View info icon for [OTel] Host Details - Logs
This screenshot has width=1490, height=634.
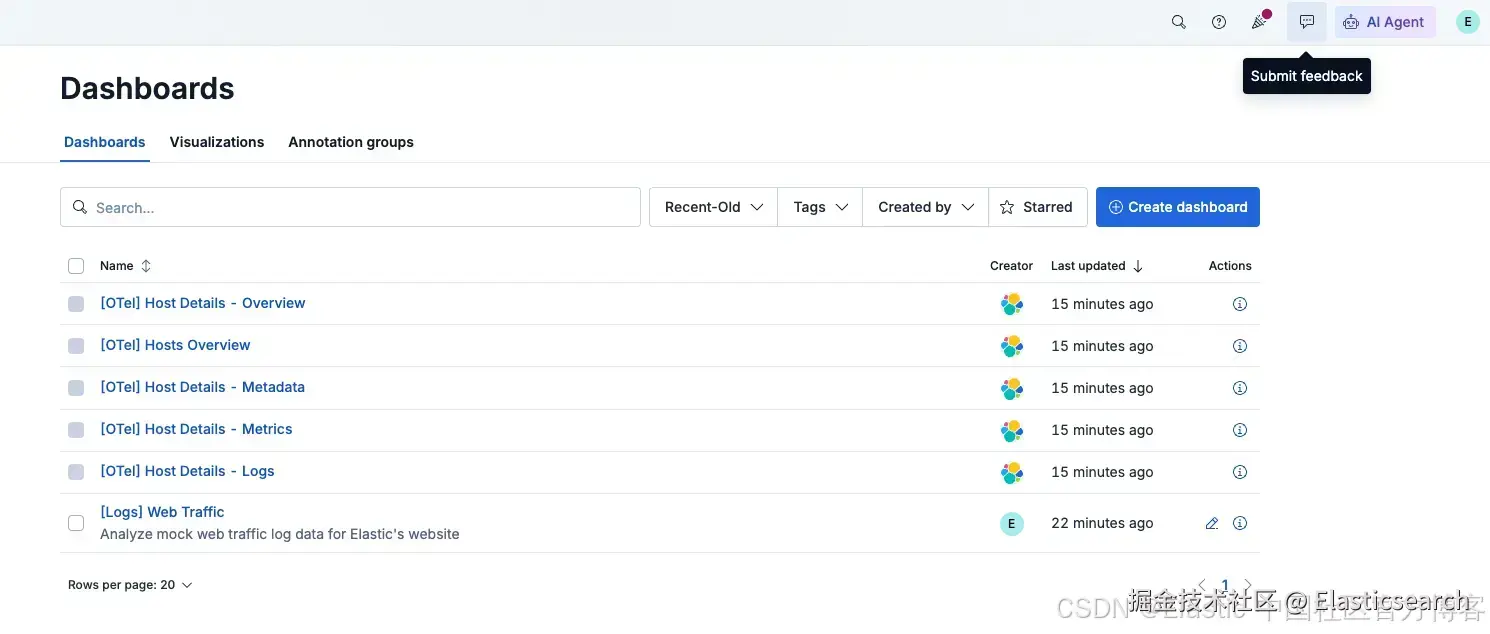1240,472
